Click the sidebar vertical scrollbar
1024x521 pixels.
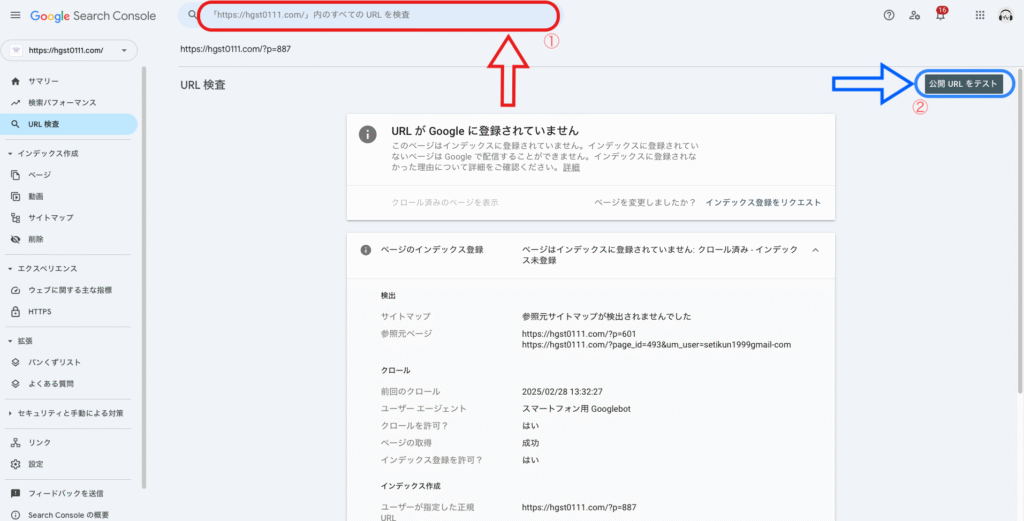coord(144,277)
